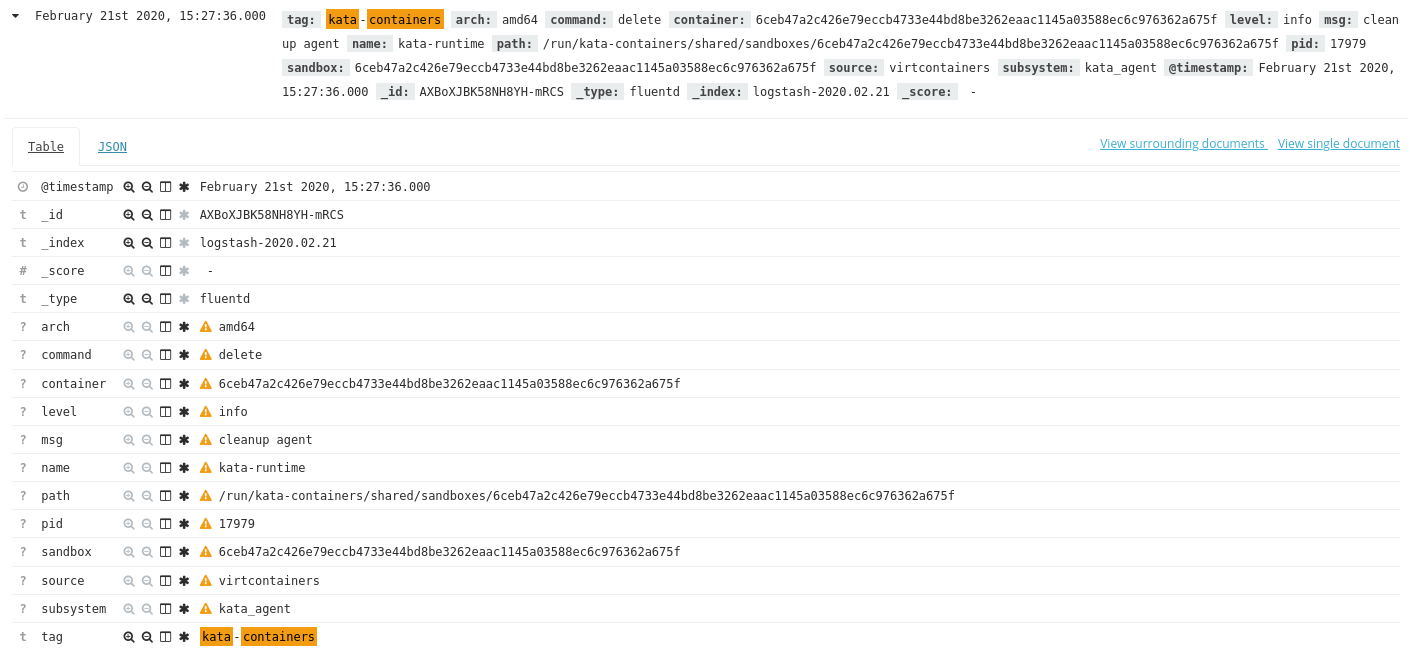1410x658 pixels.
Task: Select value 'kata_agent' in subsystem row
Action: coord(255,609)
